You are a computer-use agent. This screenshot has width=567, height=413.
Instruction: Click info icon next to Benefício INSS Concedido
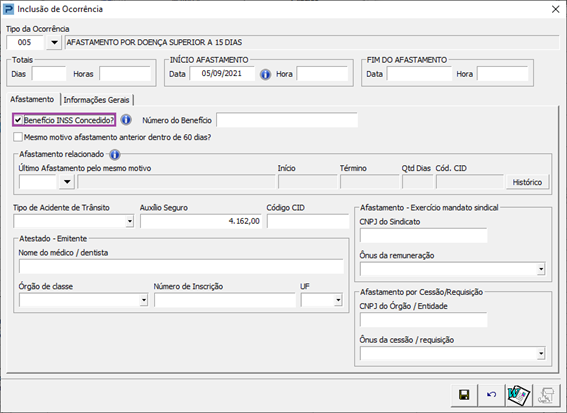click(126, 120)
